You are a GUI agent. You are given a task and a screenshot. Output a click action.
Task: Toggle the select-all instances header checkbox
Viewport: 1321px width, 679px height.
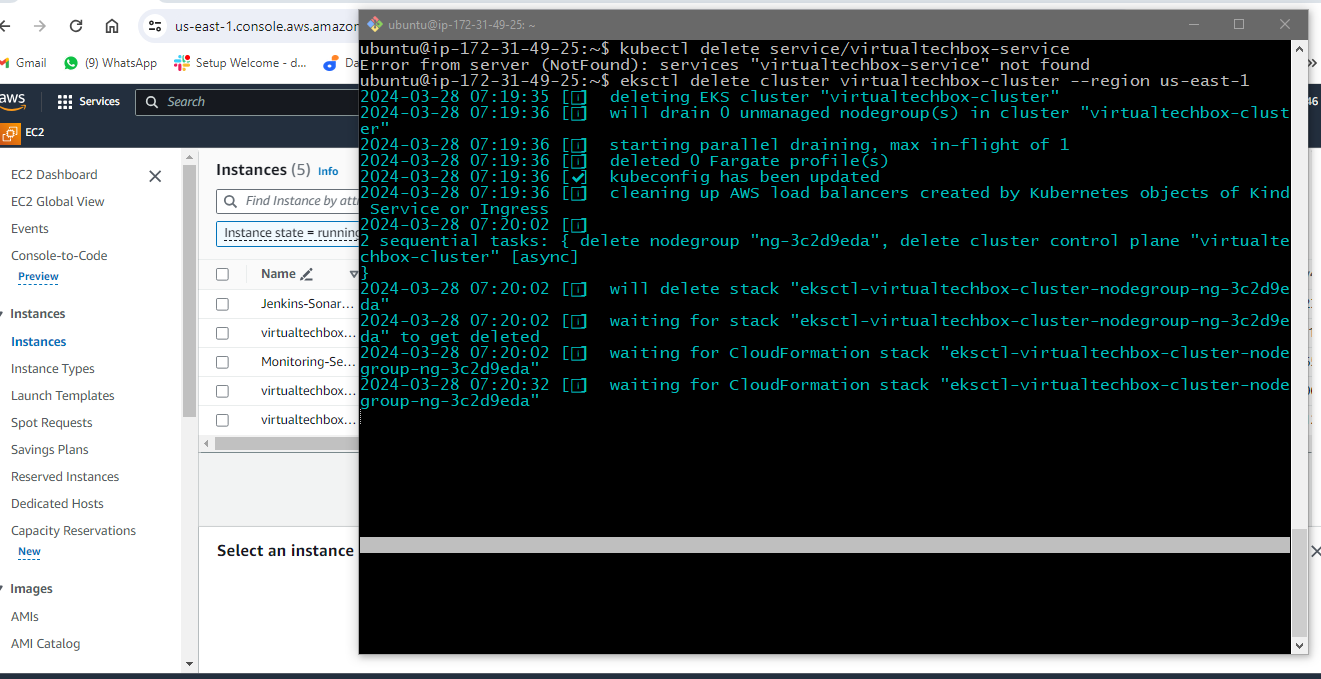point(222,274)
